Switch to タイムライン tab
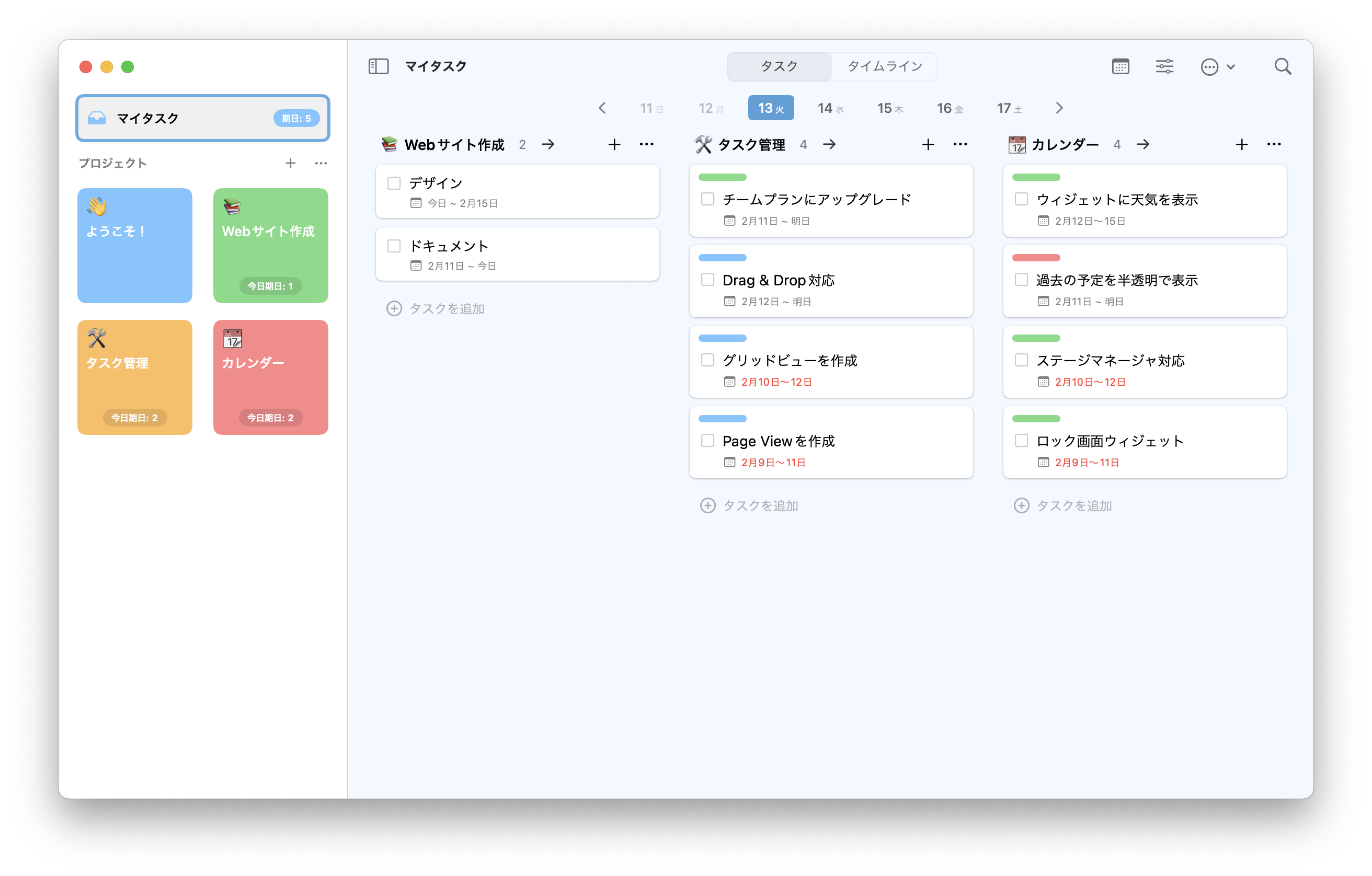1372x876 pixels. pos(884,66)
